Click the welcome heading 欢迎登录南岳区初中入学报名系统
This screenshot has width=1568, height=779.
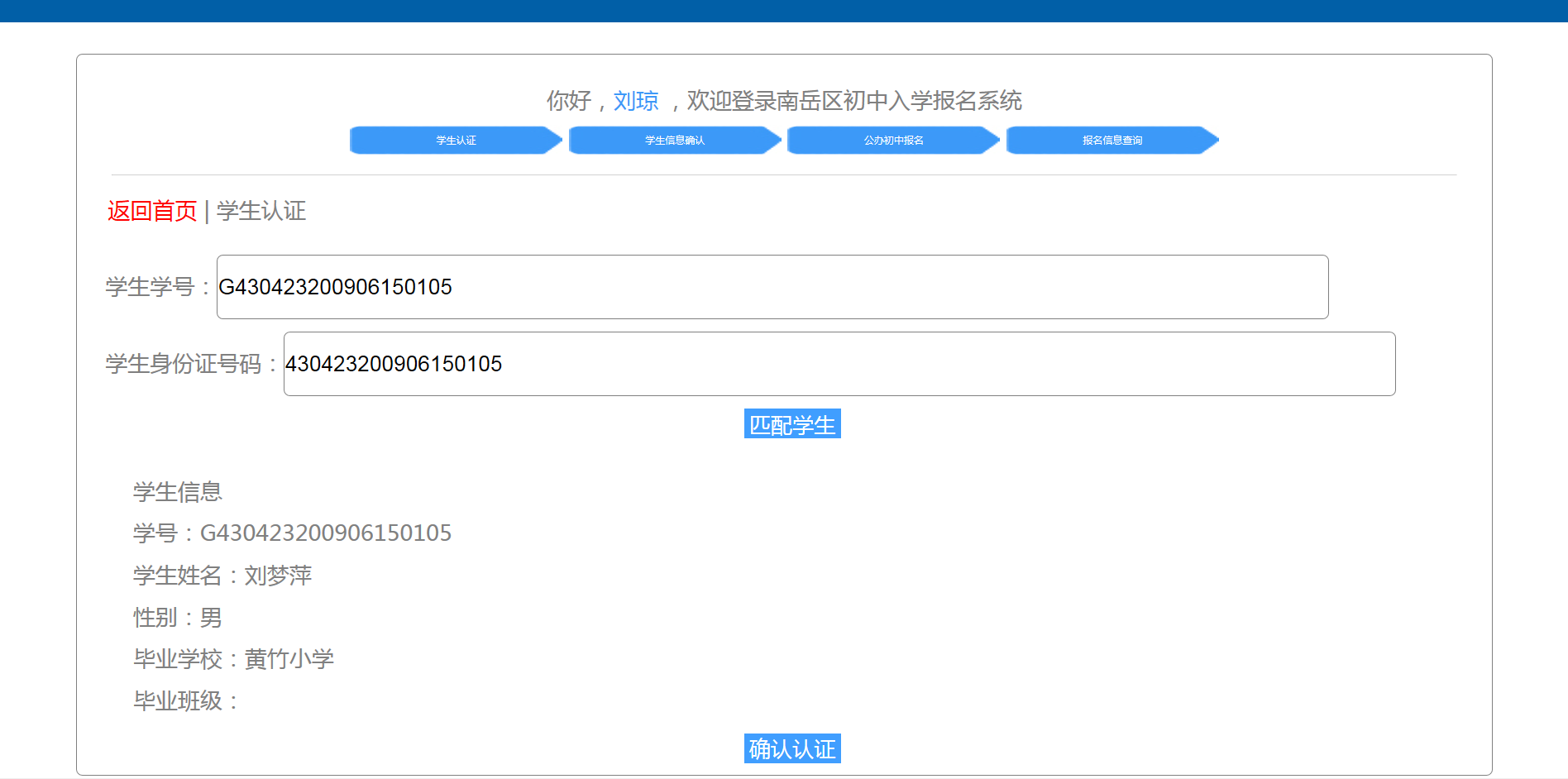click(854, 101)
